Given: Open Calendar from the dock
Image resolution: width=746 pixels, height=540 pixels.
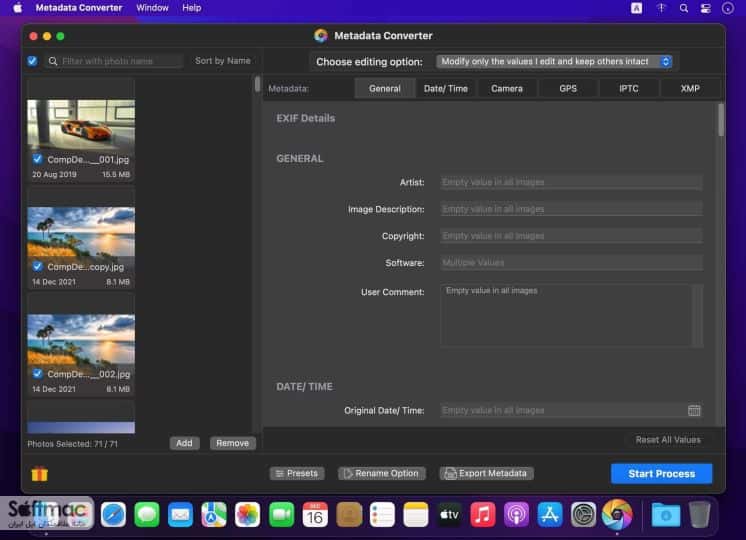Looking at the screenshot, I should click(x=315, y=514).
